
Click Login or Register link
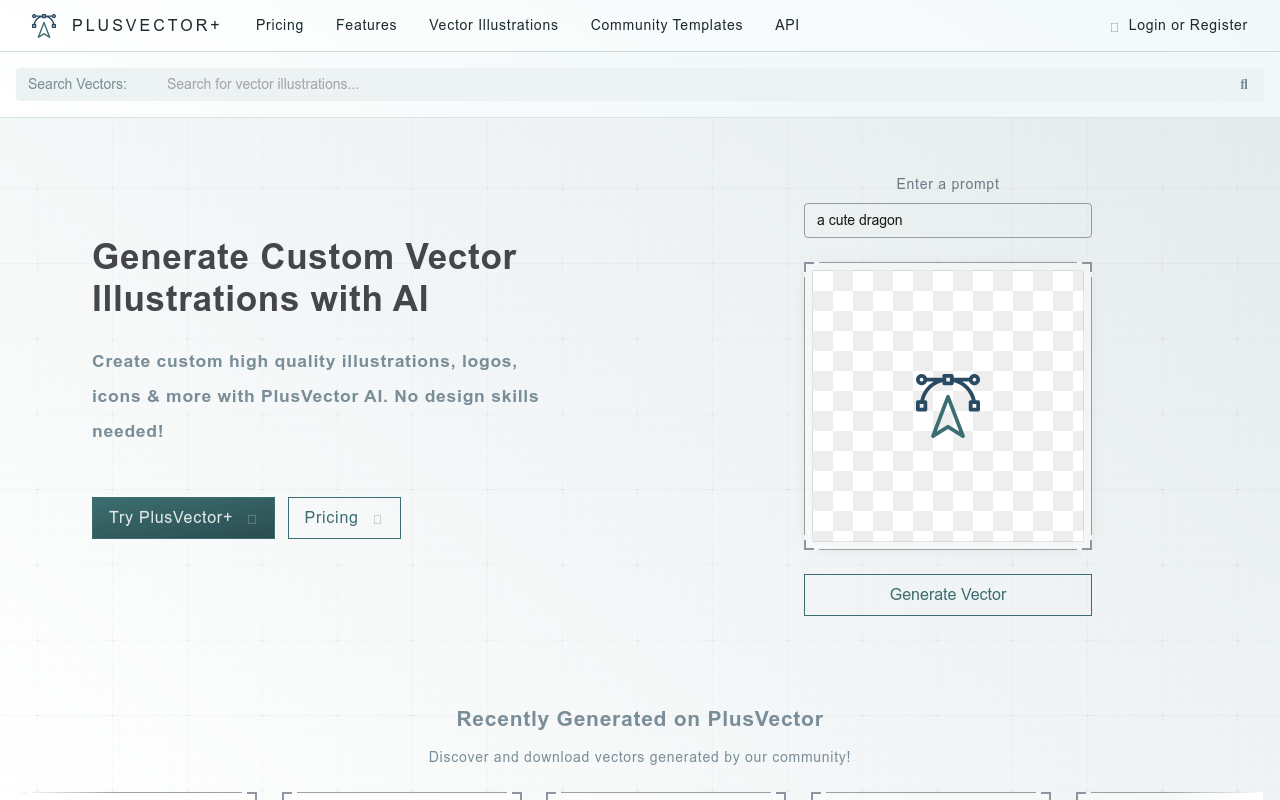click(x=1188, y=25)
